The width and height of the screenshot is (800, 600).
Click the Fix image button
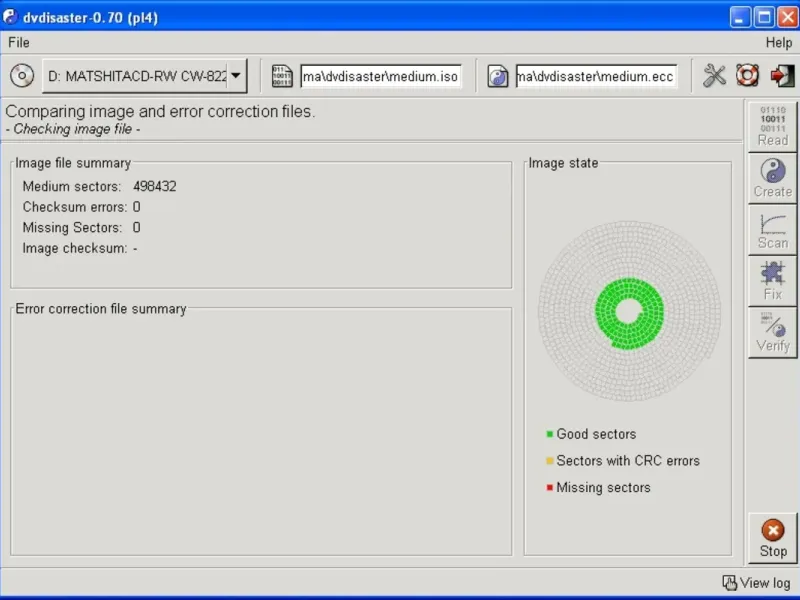[772, 281]
